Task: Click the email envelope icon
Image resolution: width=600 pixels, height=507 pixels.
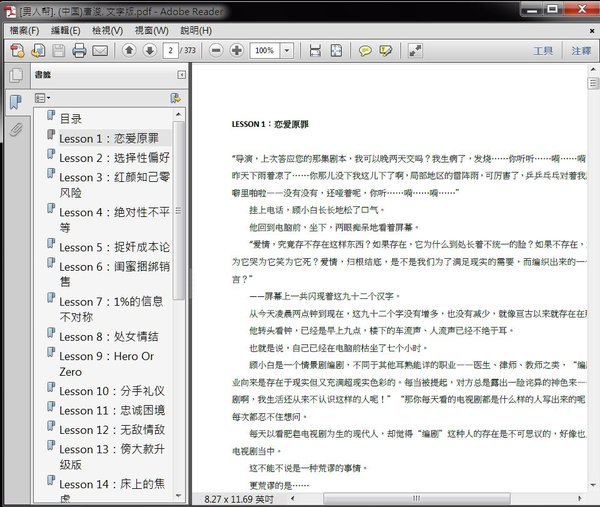Action: pos(99,50)
